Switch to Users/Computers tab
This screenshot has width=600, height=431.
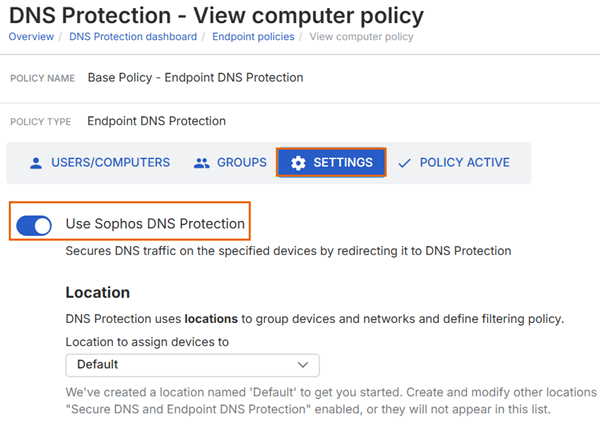pyautogui.click(x=99, y=163)
